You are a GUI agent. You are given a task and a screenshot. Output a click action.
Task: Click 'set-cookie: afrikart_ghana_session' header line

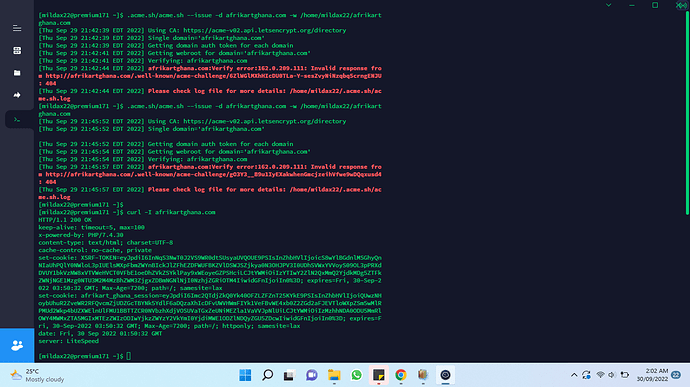coord(210,311)
